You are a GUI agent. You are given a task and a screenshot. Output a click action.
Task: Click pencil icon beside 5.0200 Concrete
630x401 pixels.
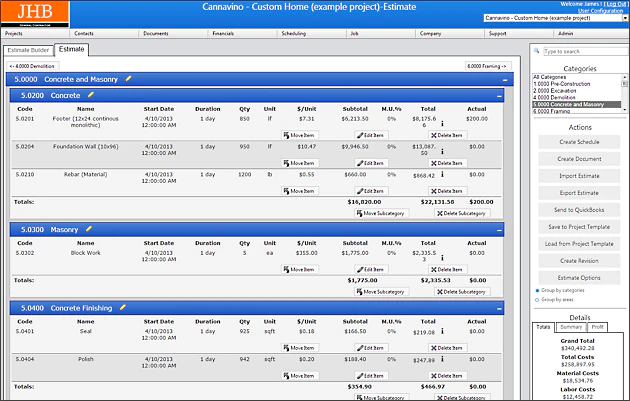90,95
